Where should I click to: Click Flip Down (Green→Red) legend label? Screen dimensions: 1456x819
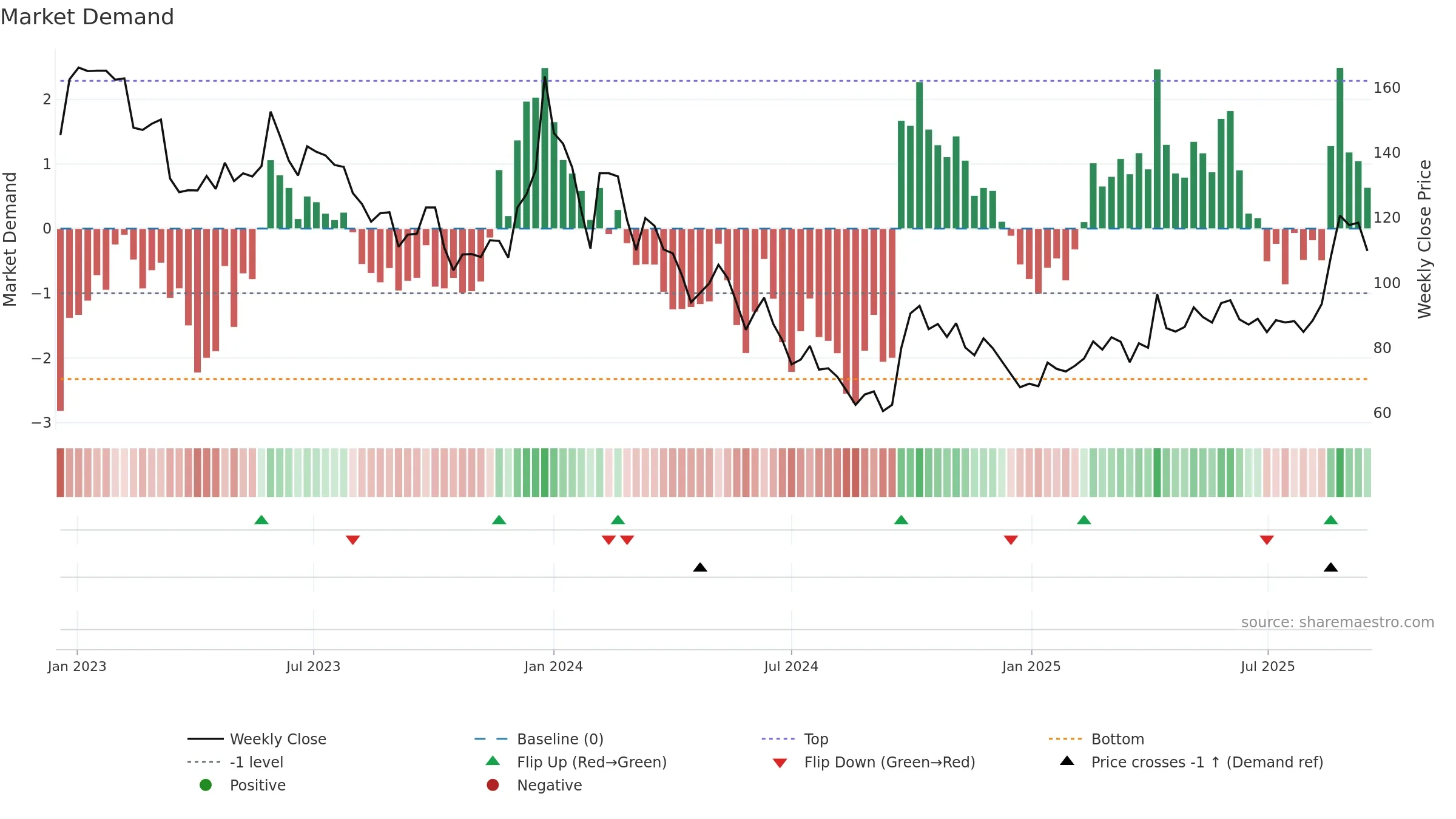(x=889, y=762)
